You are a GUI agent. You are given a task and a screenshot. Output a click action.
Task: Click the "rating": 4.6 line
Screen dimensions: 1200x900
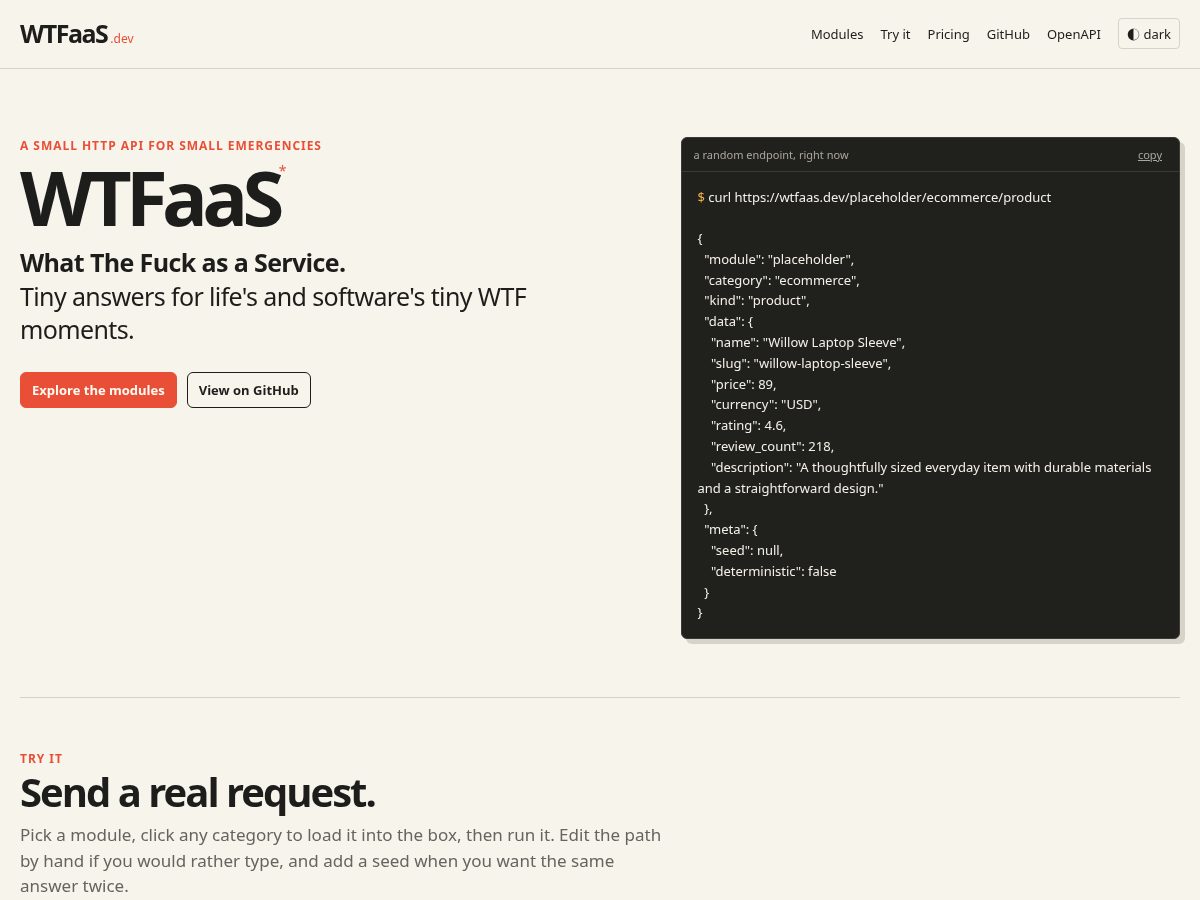point(748,425)
